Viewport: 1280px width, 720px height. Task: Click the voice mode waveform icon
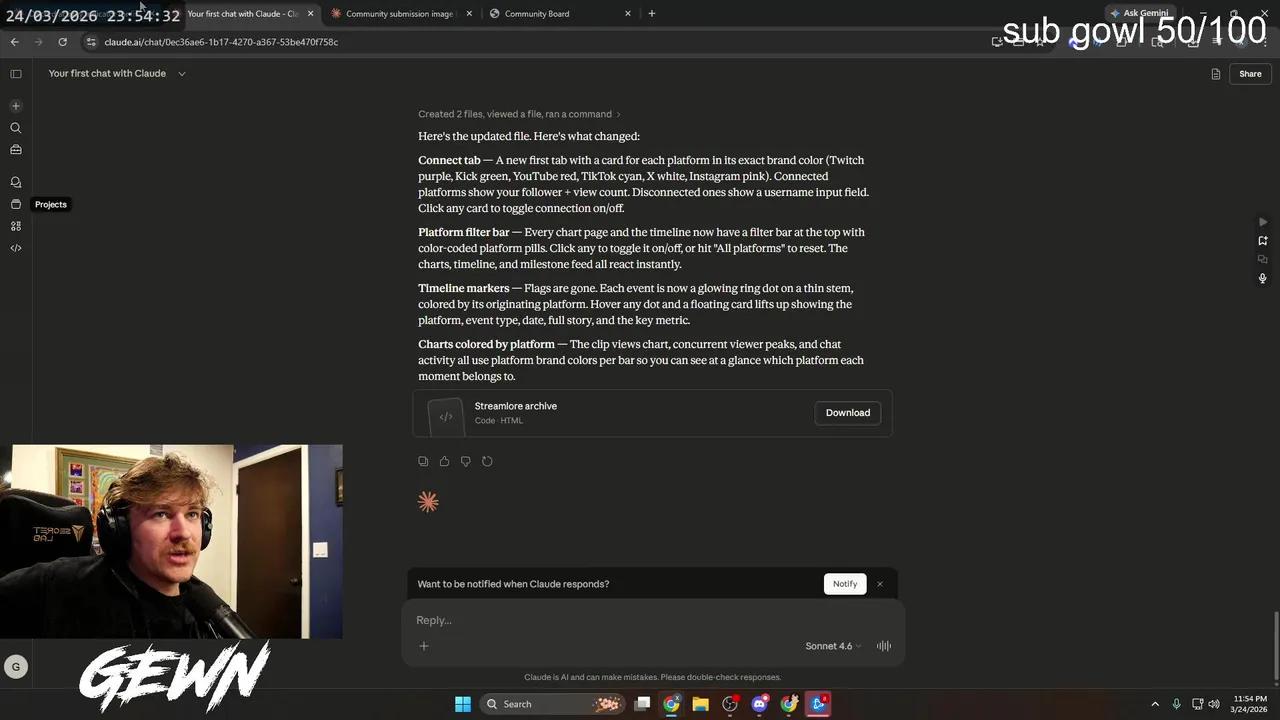click(884, 646)
